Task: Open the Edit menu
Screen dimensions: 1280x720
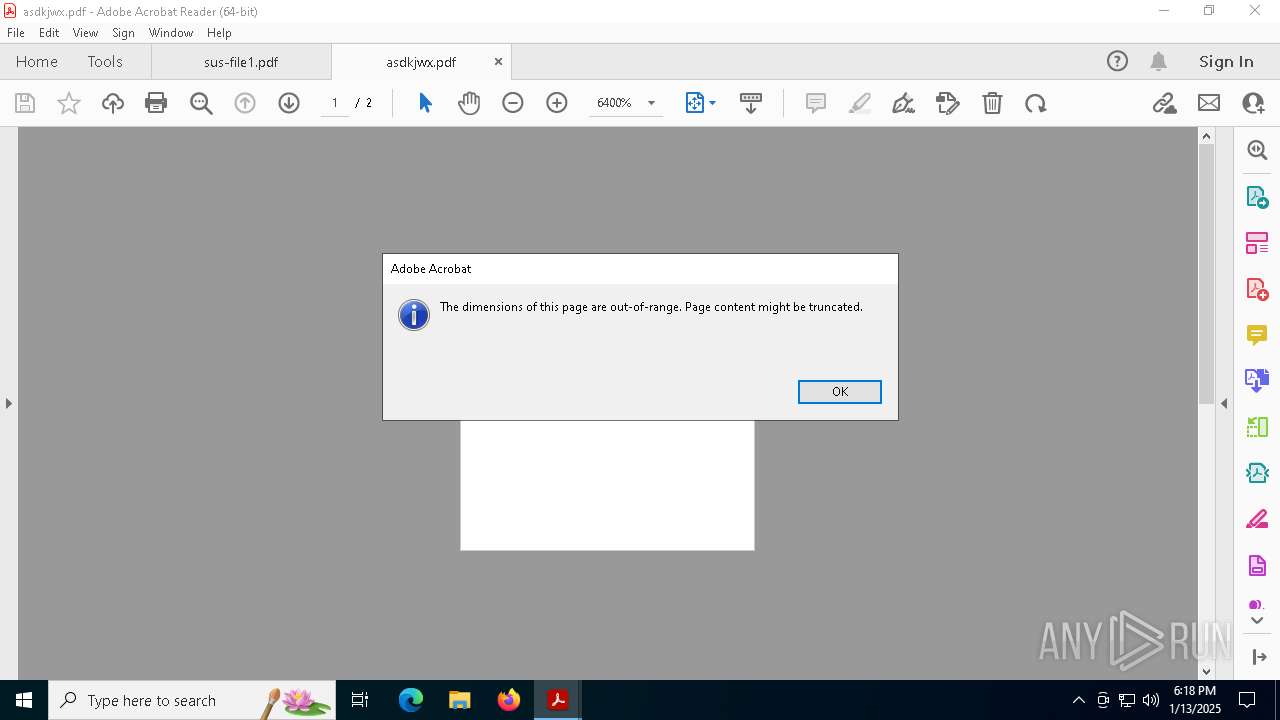Action: point(49,33)
